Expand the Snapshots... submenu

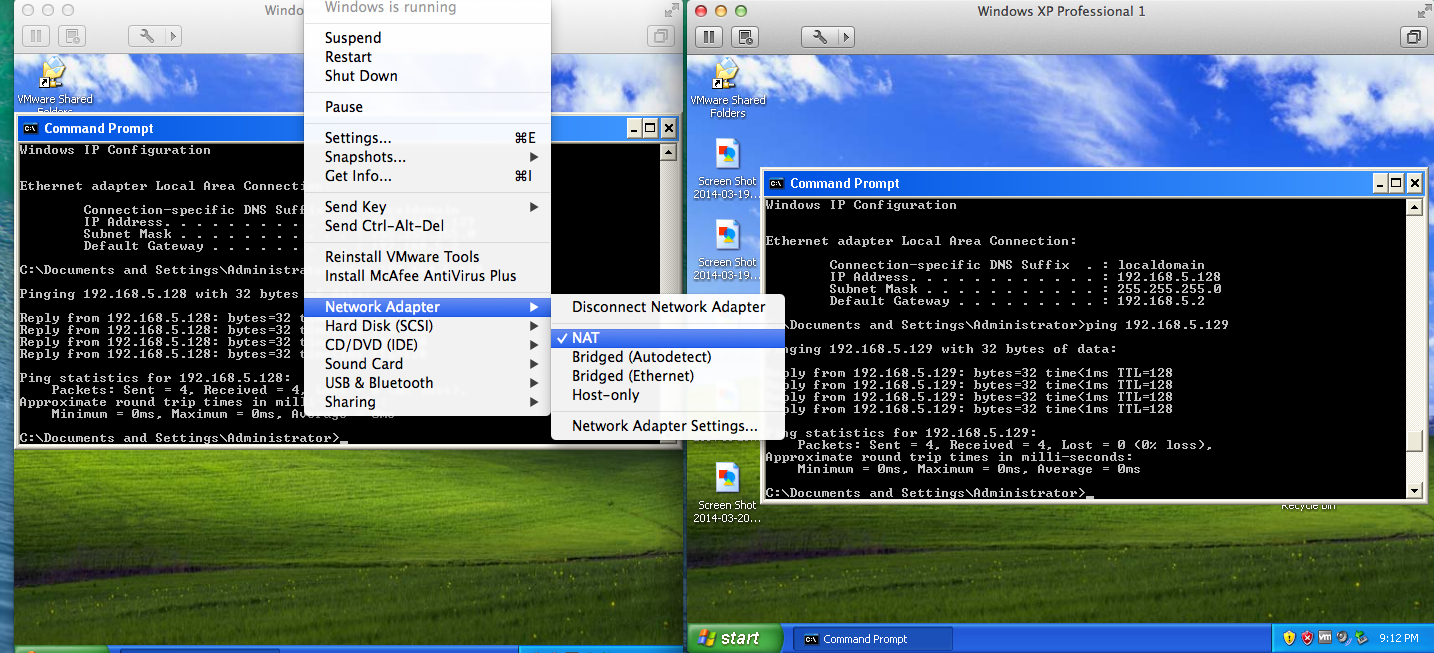[427, 157]
